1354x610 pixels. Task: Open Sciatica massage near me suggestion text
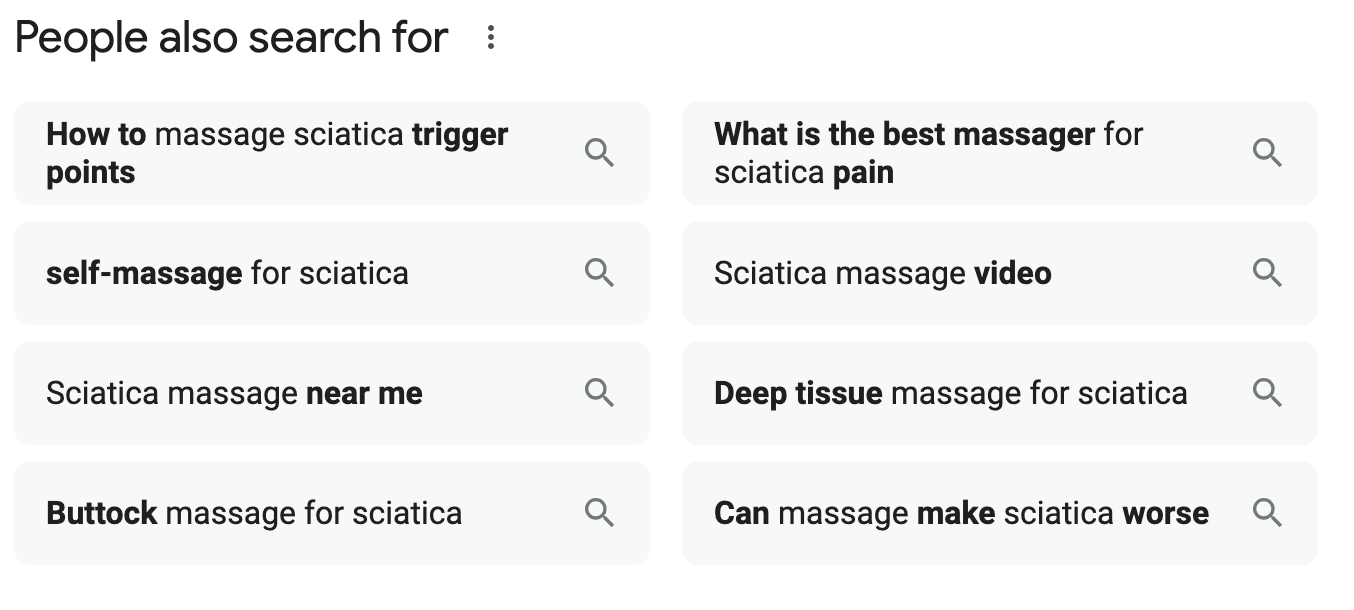click(x=234, y=393)
